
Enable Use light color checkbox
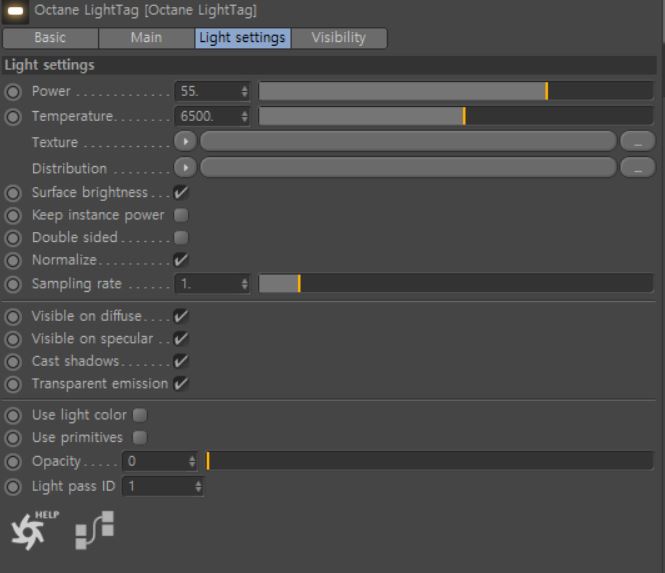click(x=140, y=415)
